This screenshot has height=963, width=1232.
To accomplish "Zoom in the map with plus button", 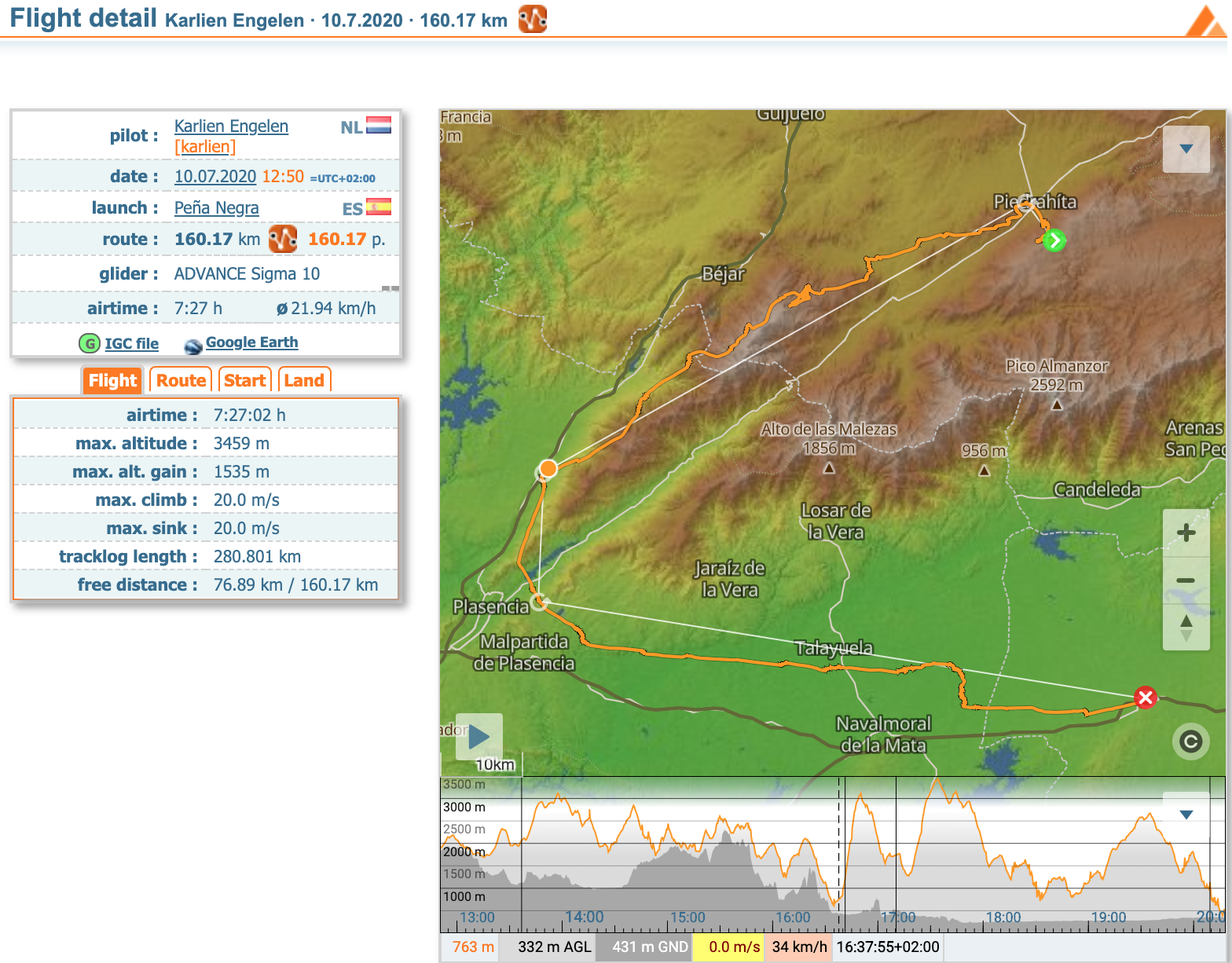I will pyautogui.click(x=1186, y=533).
